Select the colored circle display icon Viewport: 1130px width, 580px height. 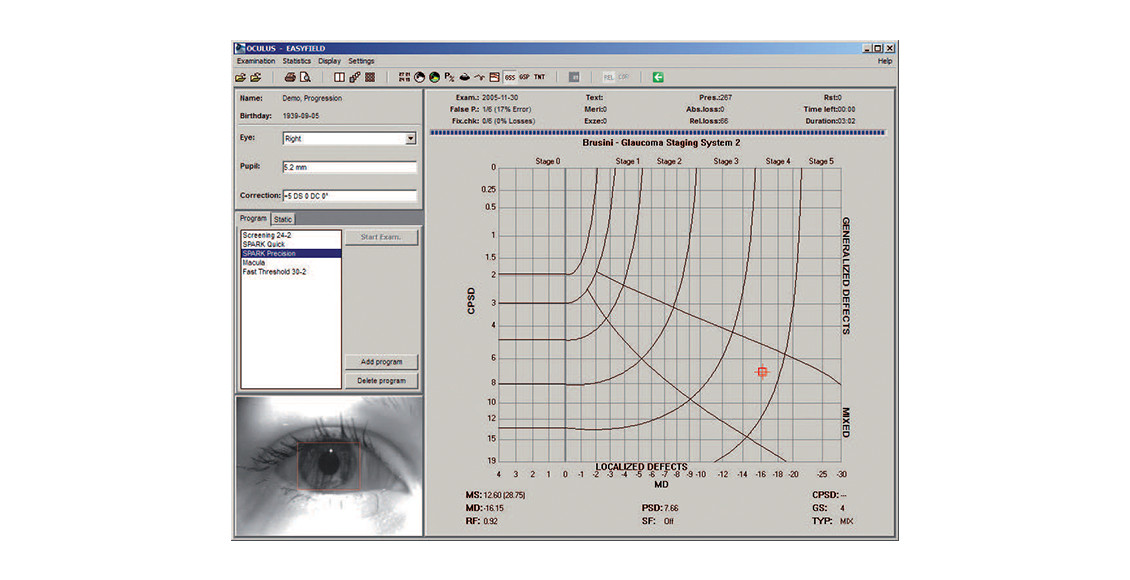pyautogui.click(x=435, y=77)
